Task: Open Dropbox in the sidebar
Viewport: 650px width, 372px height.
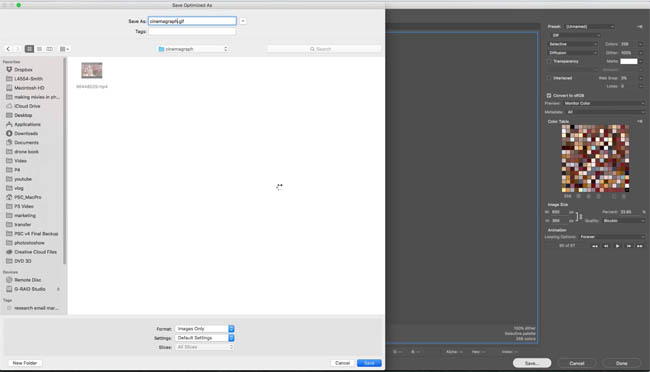Action: pos(24,70)
